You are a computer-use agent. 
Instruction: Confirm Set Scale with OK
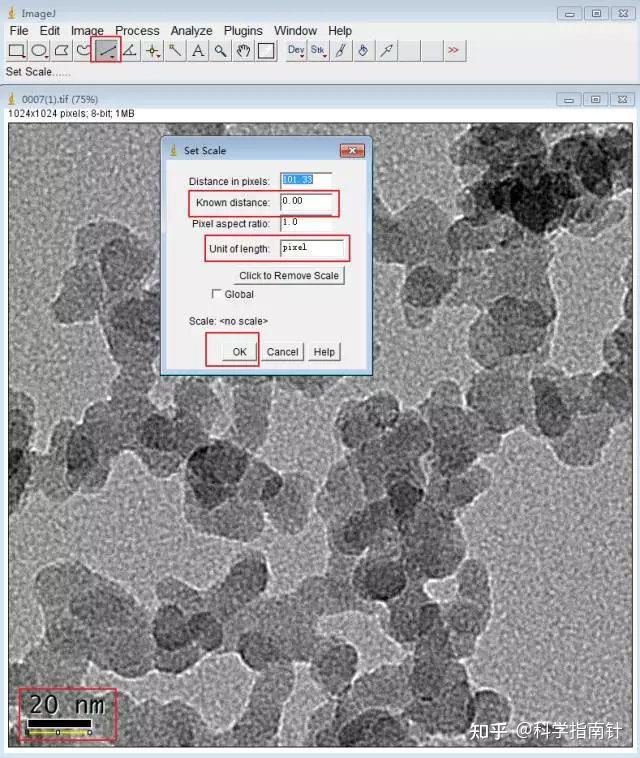[x=239, y=352]
